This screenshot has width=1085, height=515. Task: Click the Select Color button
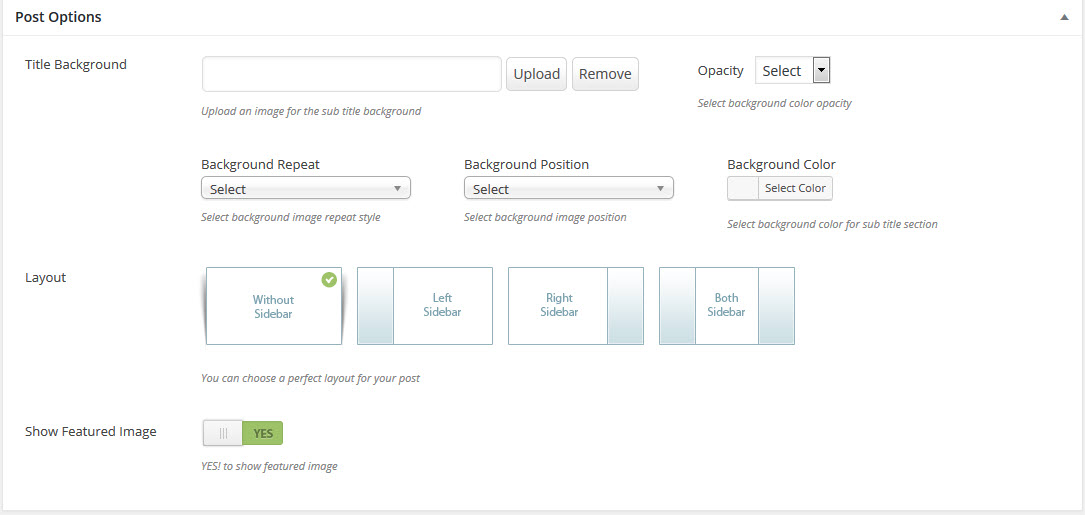795,189
